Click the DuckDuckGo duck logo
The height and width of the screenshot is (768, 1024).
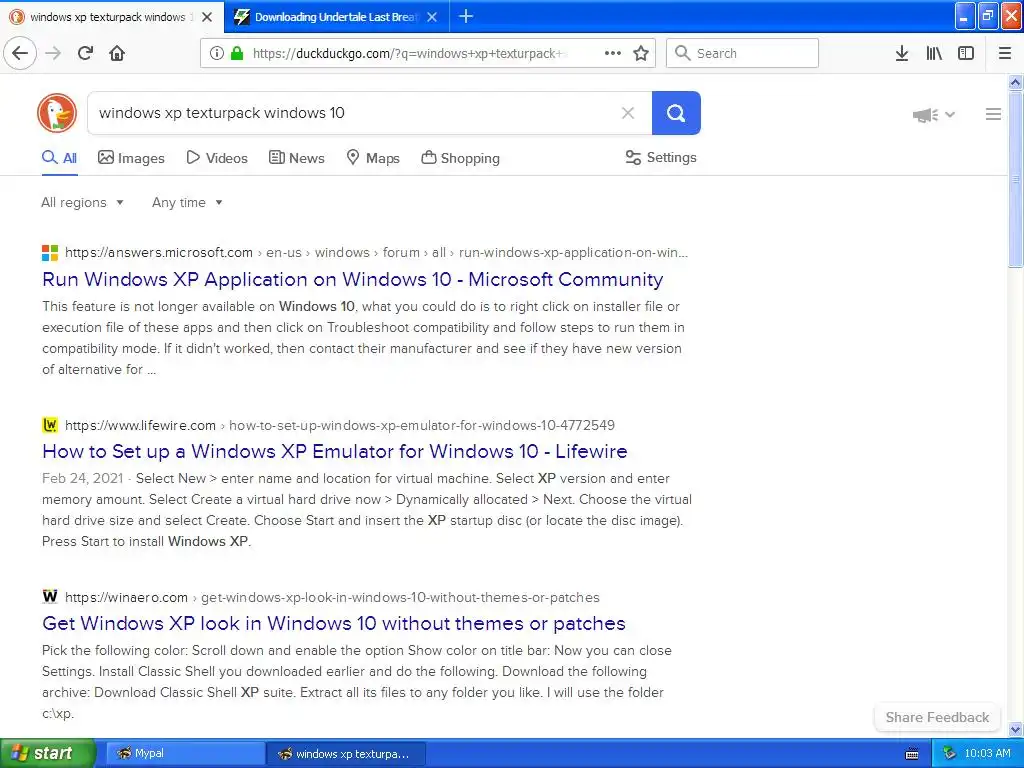coord(57,113)
